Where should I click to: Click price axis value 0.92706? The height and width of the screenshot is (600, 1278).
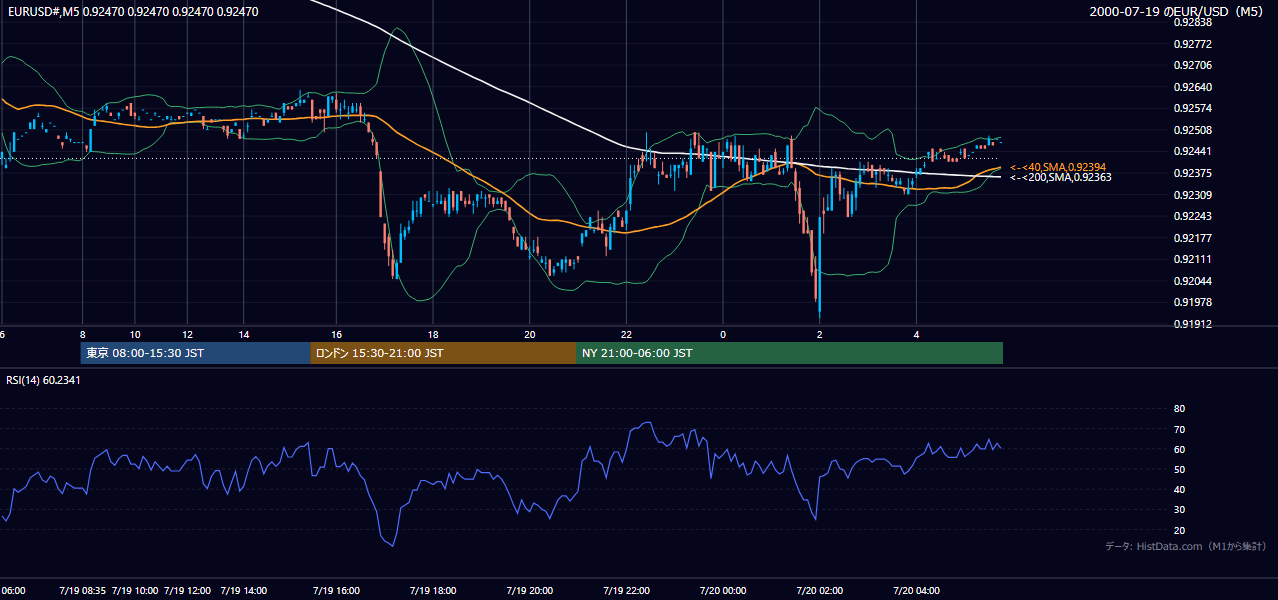[x=1194, y=65]
